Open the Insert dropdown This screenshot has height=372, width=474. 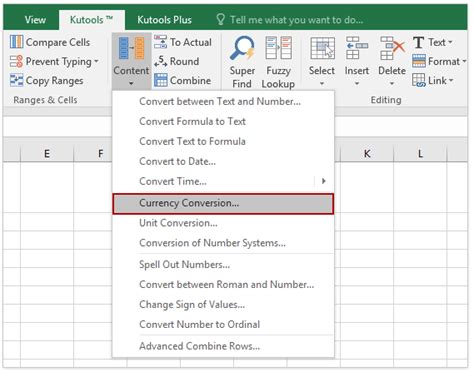[357, 61]
